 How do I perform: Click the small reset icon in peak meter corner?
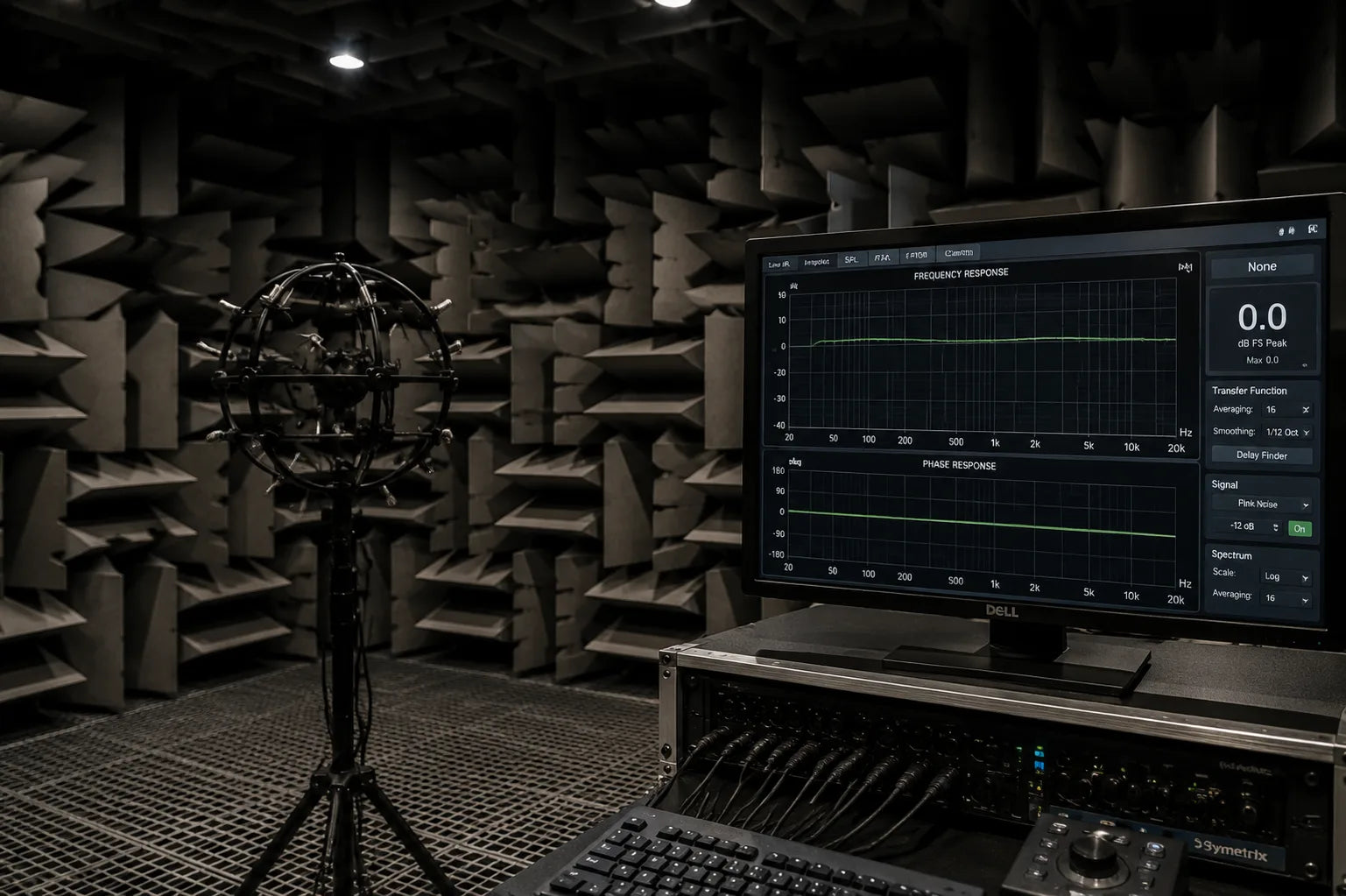click(1304, 365)
